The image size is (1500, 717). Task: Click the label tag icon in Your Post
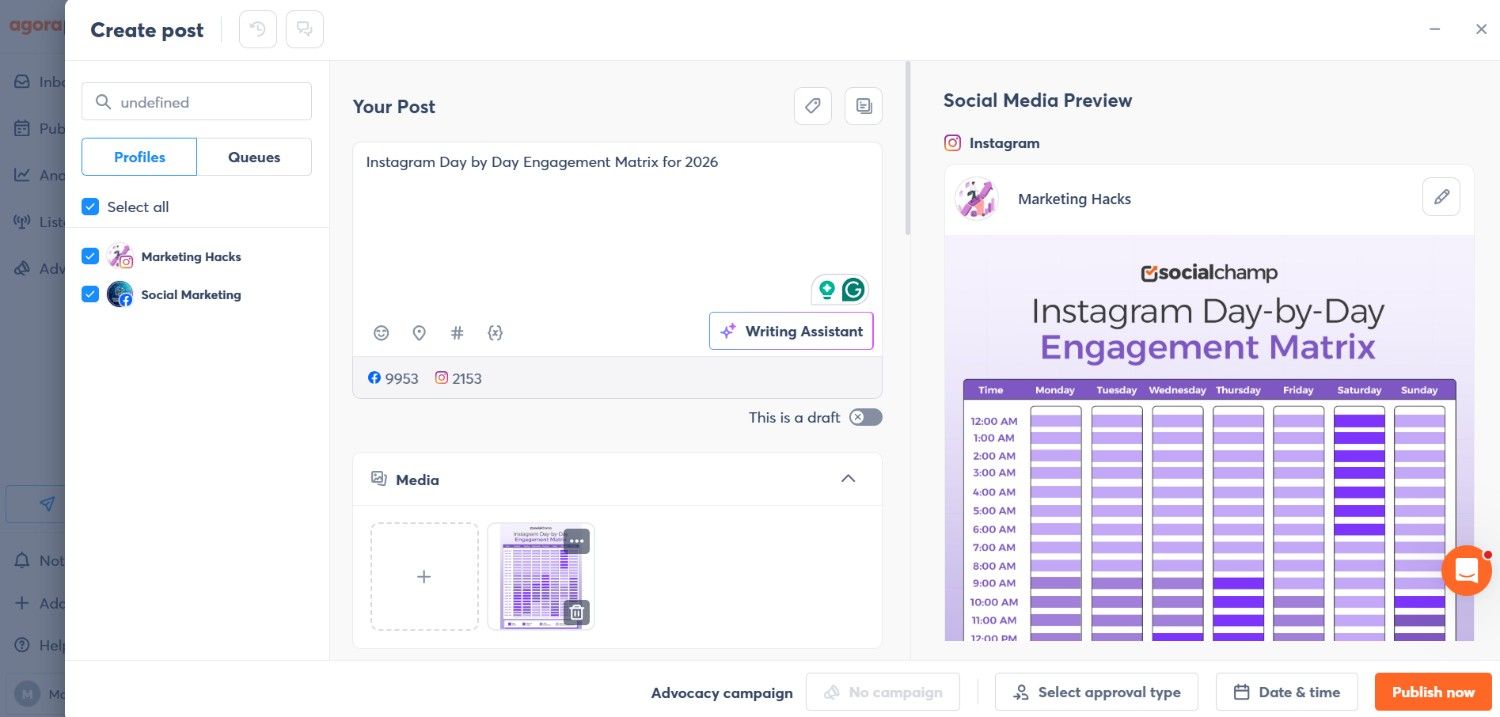tap(813, 106)
